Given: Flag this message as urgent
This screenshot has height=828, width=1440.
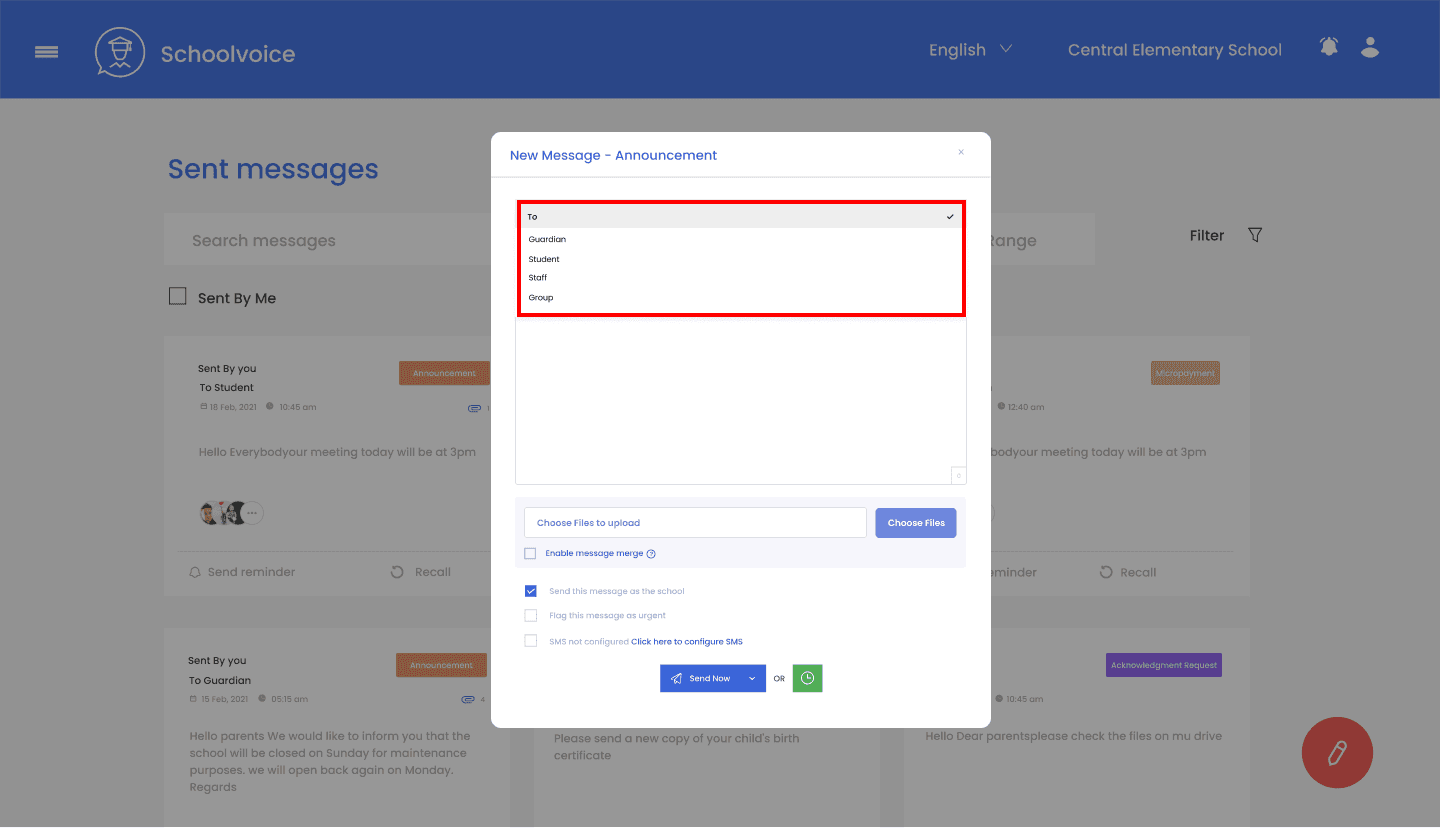Looking at the screenshot, I should click(530, 615).
